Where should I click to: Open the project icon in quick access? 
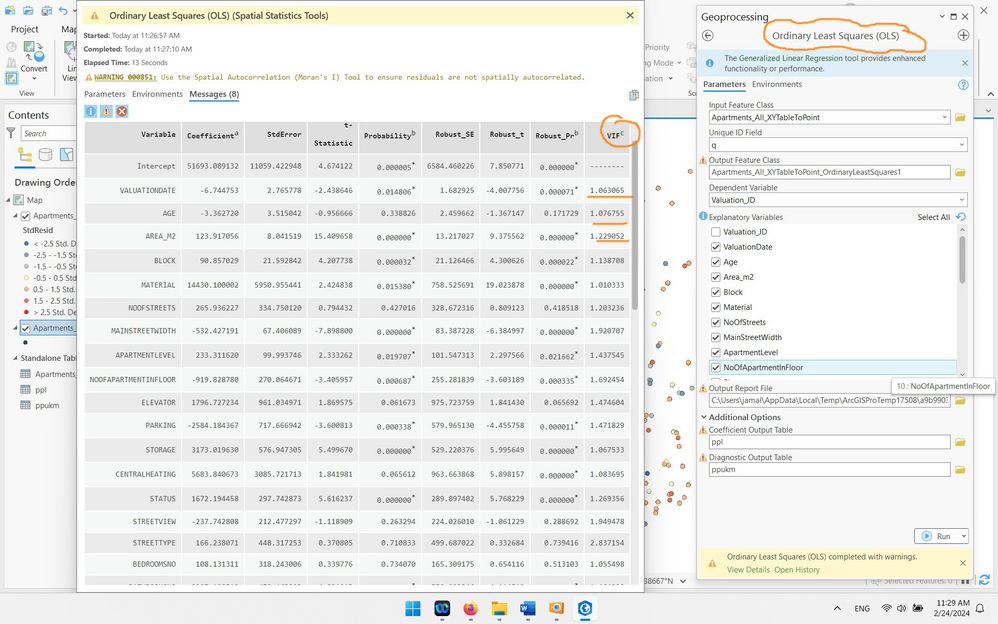click(x=10, y=11)
